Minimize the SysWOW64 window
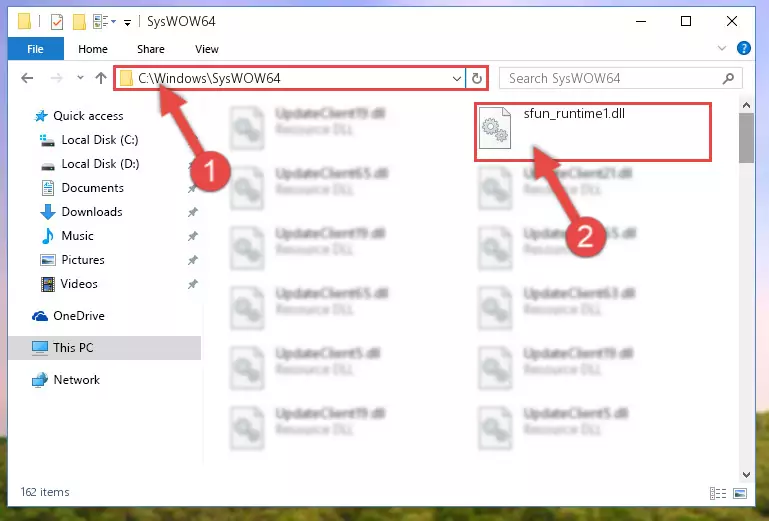Viewport: 769px width, 521px height. [x=641, y=22]
